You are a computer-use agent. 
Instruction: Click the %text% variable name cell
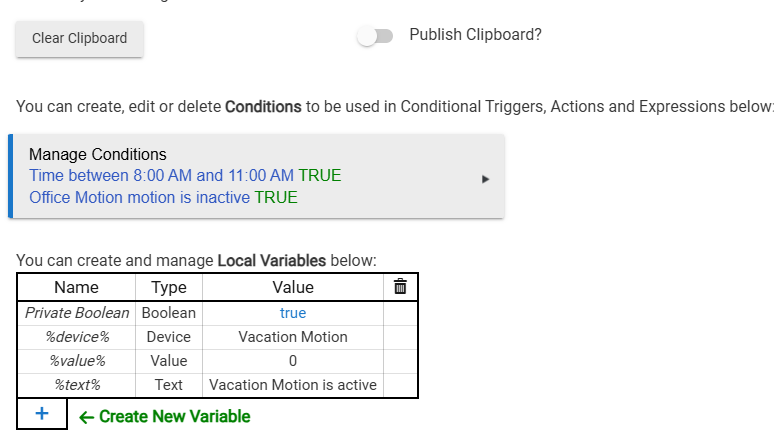click(77, 385)
